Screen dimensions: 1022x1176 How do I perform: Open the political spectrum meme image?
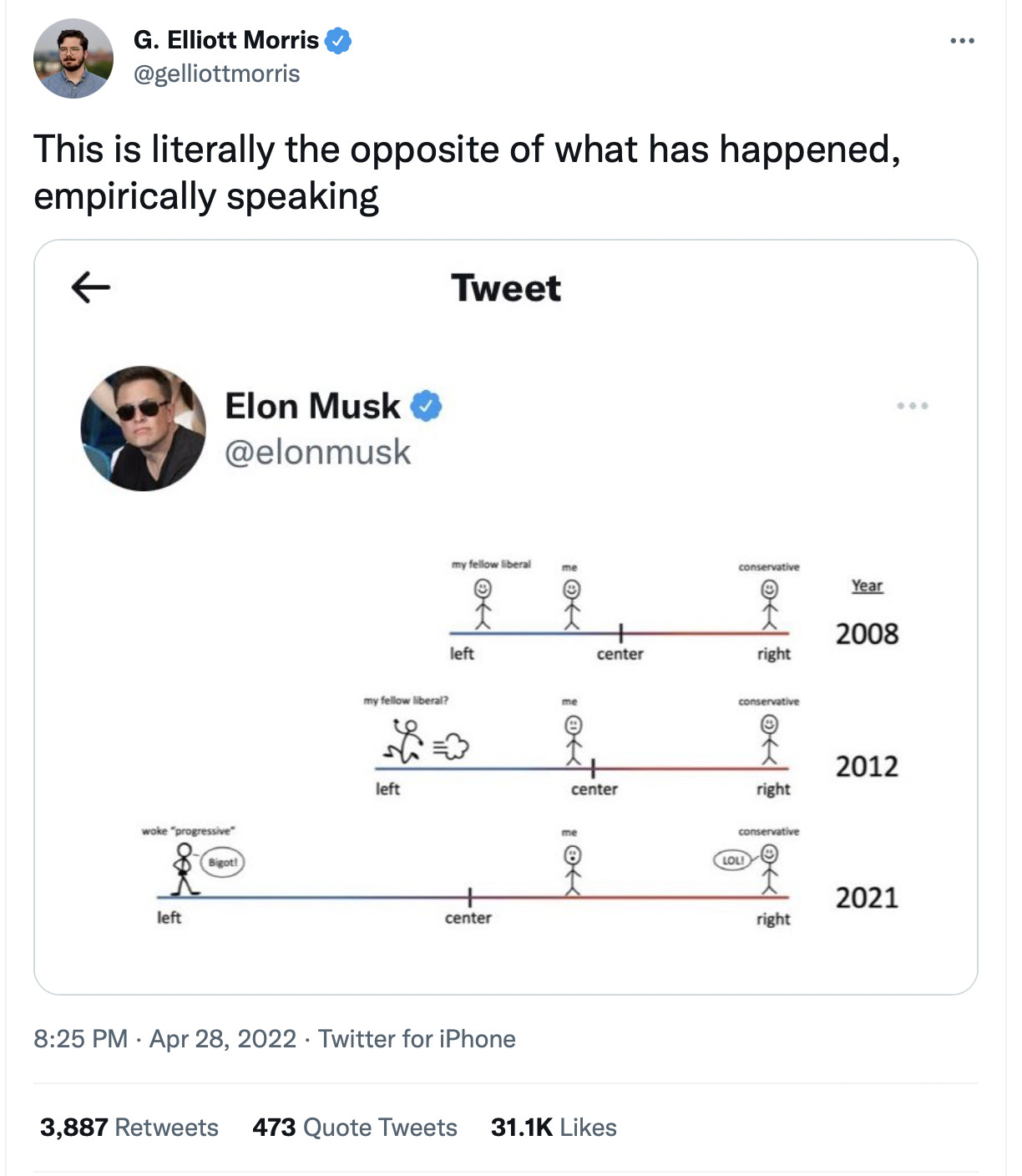(520, 742)
